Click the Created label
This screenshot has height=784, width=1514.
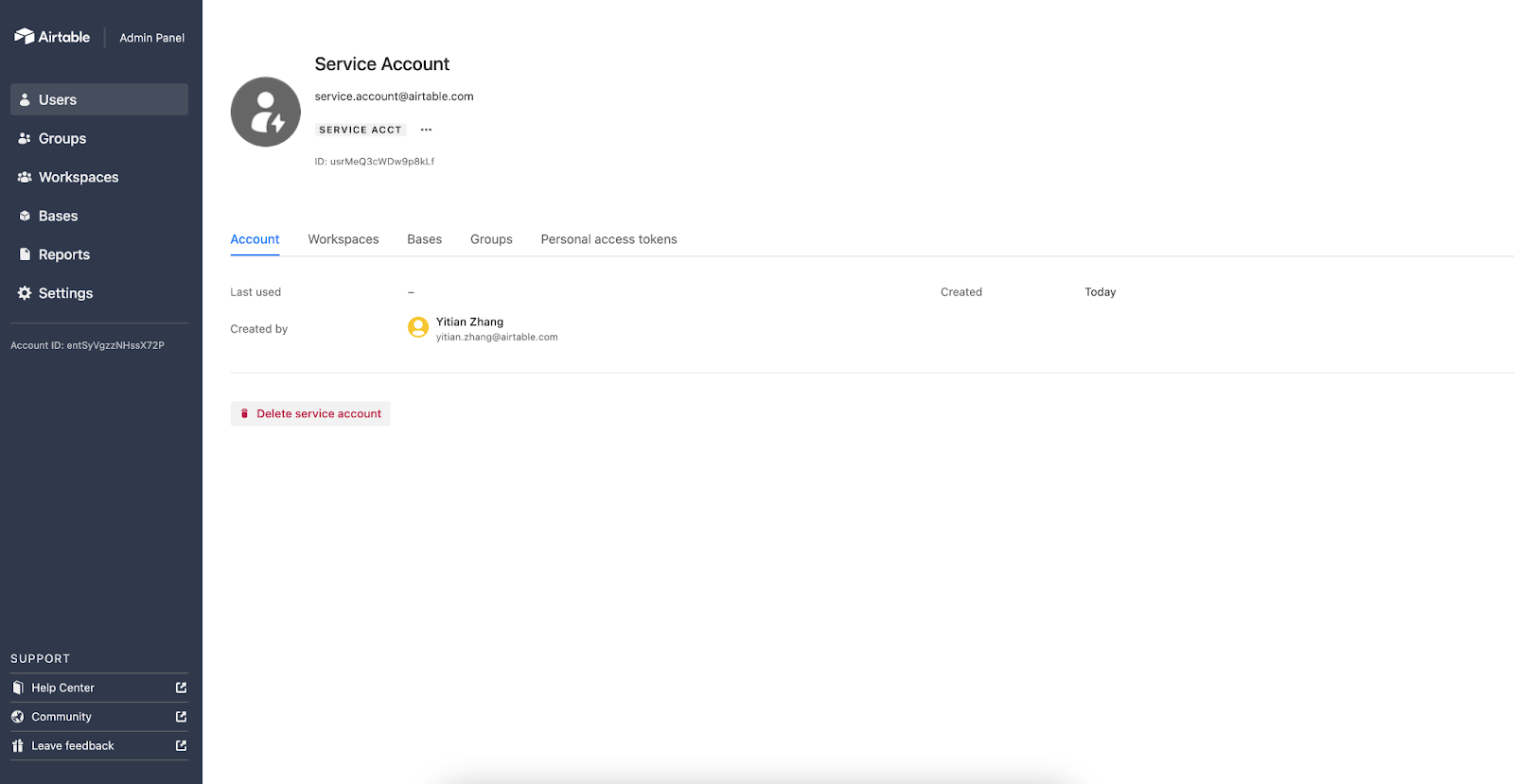click(961, 292)
